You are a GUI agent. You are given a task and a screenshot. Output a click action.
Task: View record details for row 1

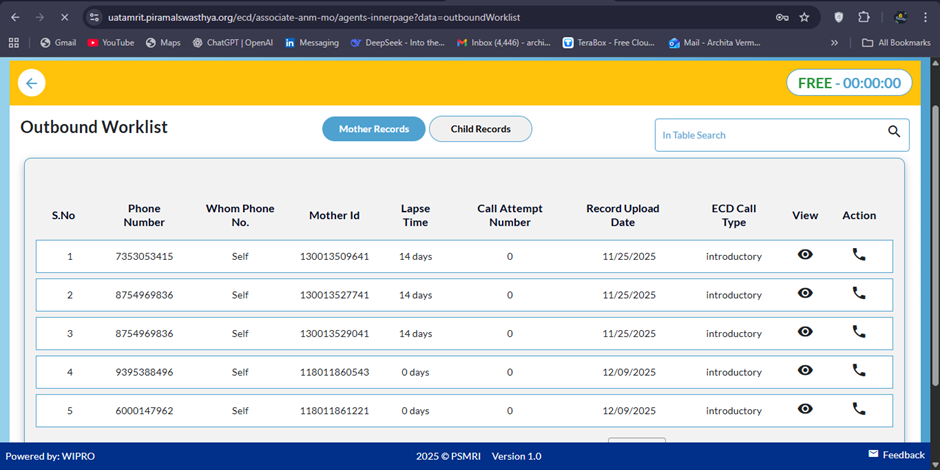(x=805, y=255)
